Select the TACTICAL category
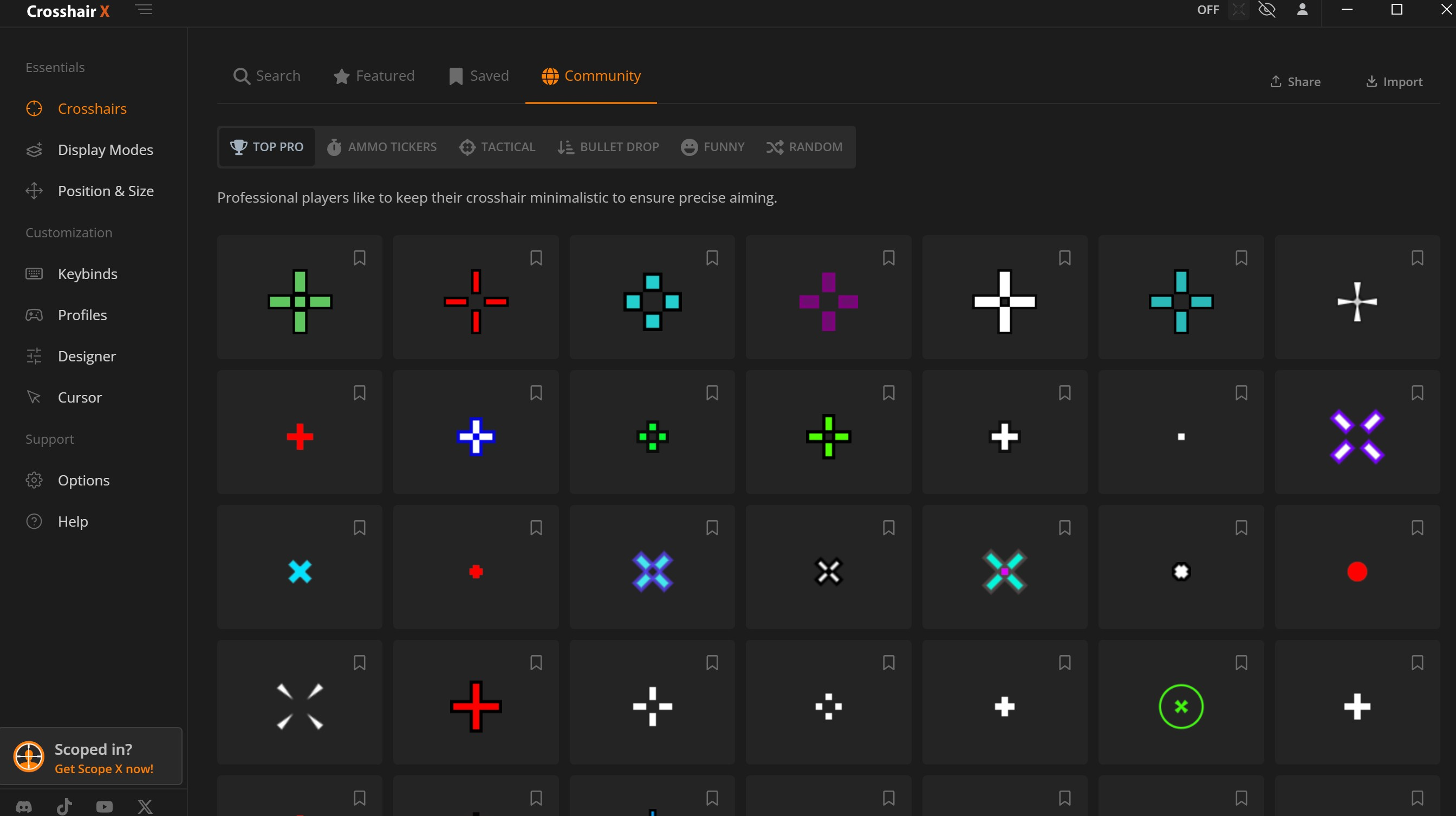 (497, 147)
